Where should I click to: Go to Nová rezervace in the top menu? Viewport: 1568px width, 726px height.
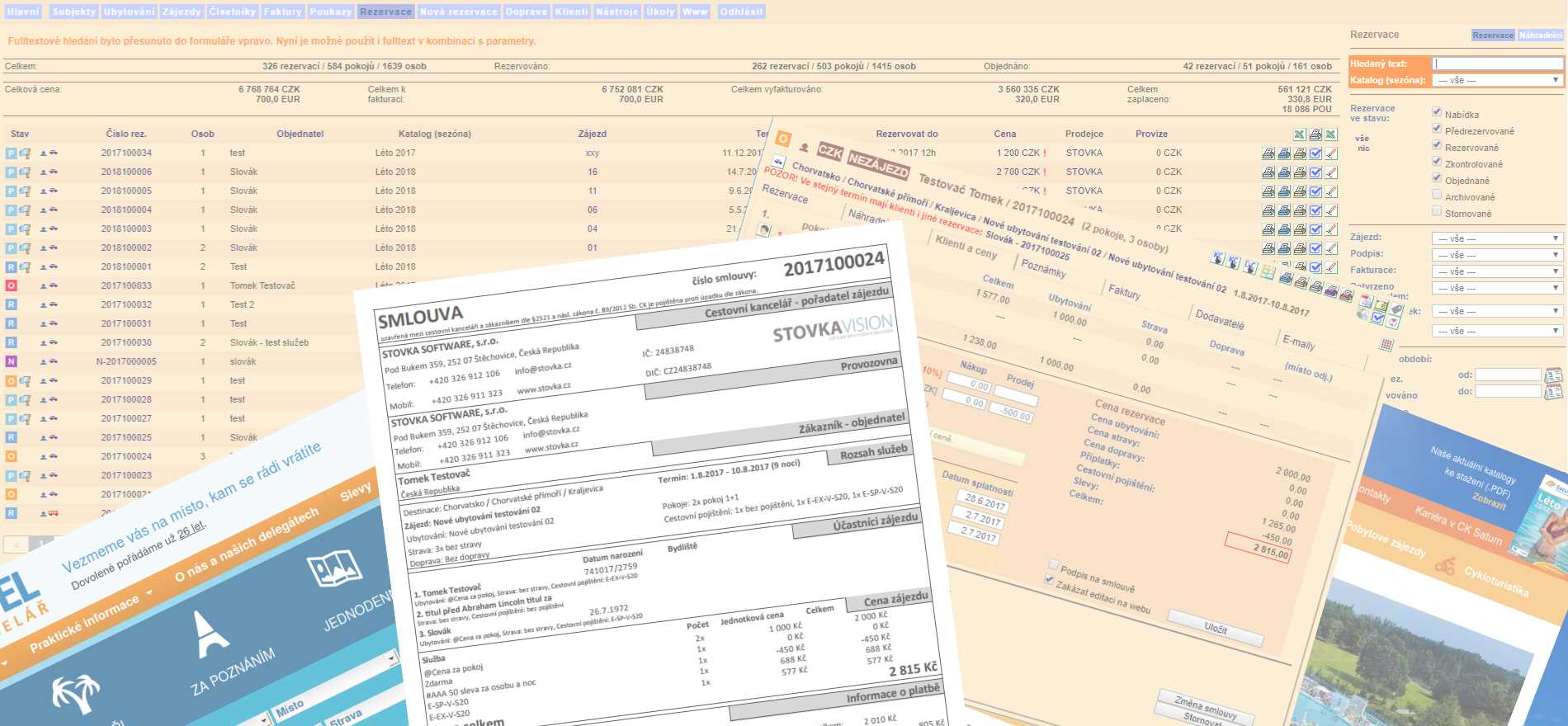(459, 12)
